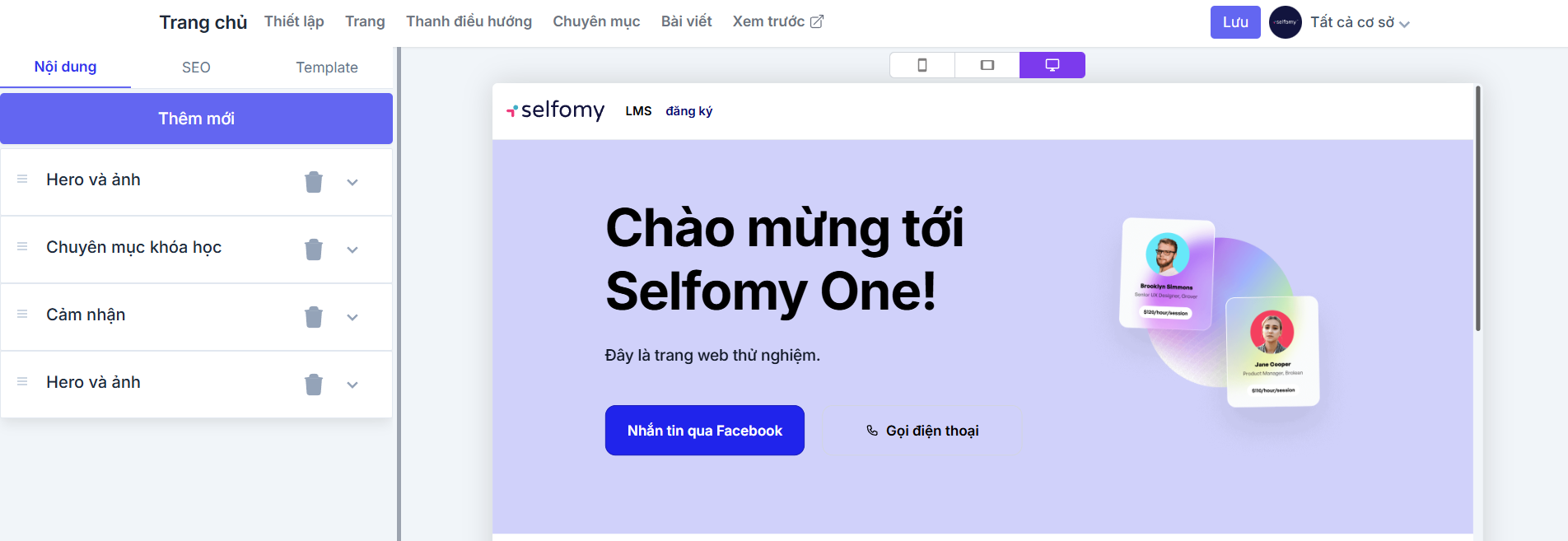Switch preview to tablet device view
This screenshot has width=1568, height=541.
[987, 65]
